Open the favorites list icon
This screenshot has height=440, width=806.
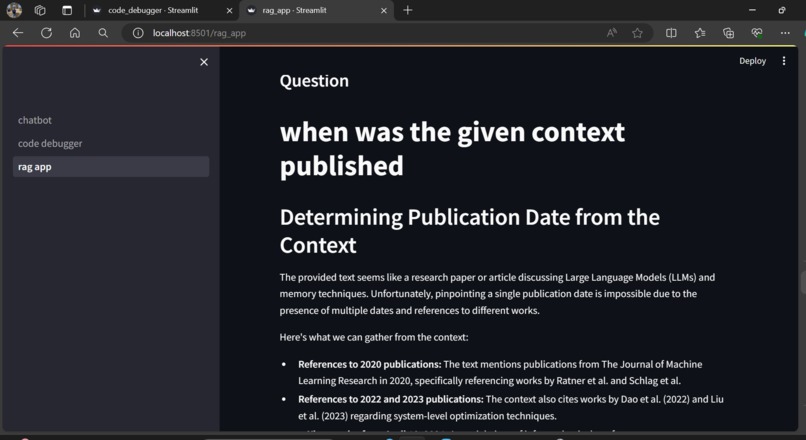(700, 33)
